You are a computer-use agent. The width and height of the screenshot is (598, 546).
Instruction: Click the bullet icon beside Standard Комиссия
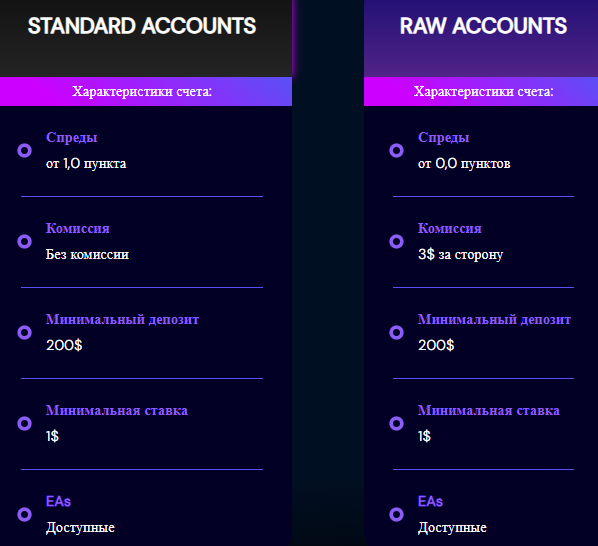24,241
